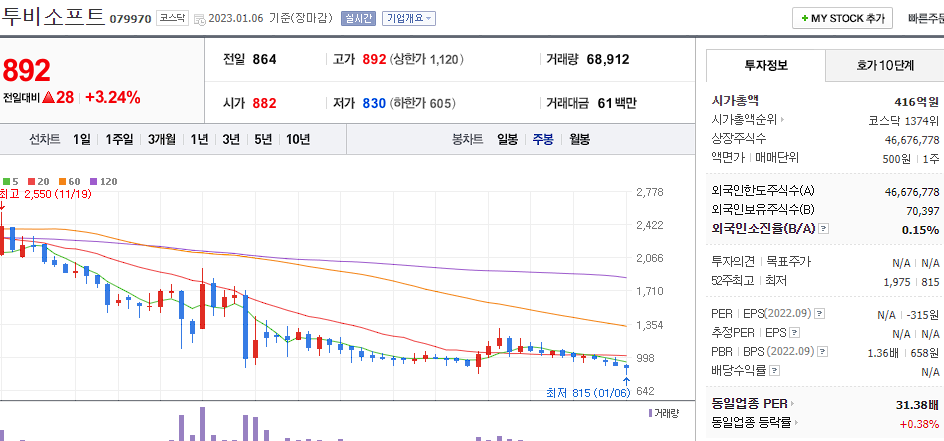Open help icon next to PER EPS(2022.09)

coord(819,313)
